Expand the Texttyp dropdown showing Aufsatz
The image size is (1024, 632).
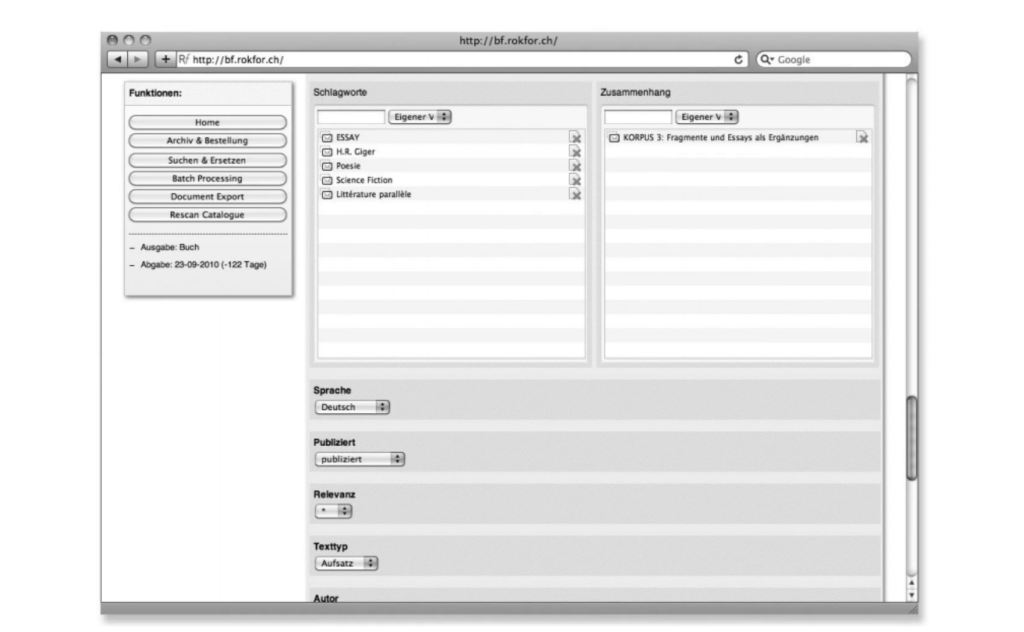(x=346, y=563)
